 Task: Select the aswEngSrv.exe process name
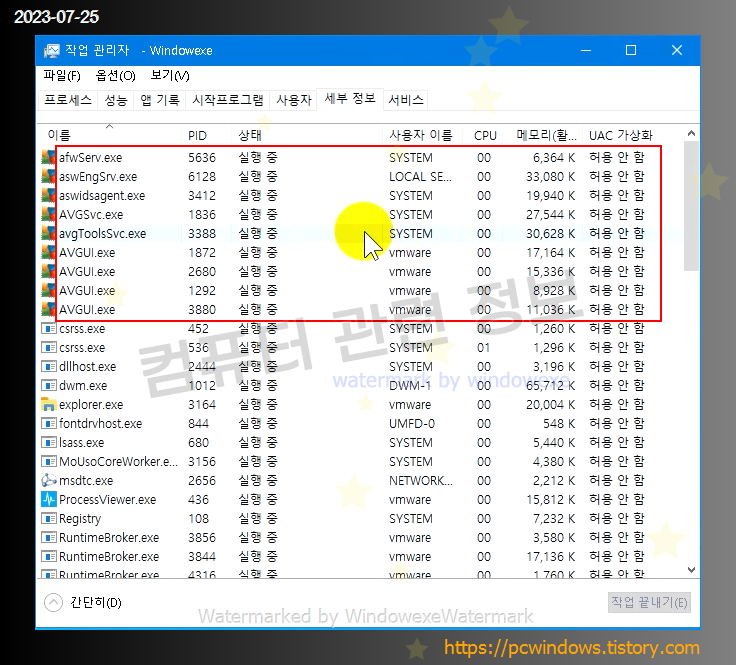[98, 176]
